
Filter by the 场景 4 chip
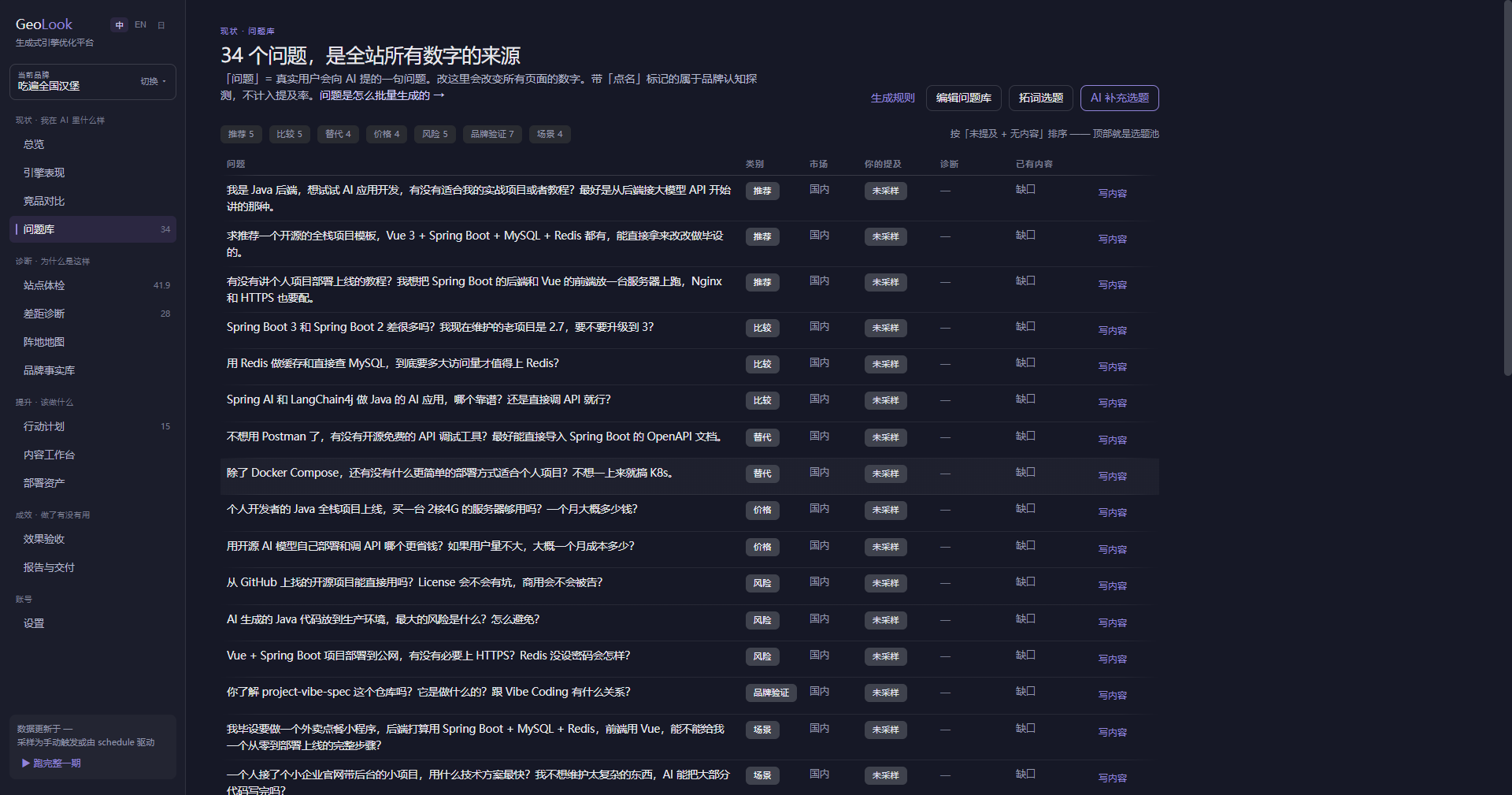[x=550, y=134]
